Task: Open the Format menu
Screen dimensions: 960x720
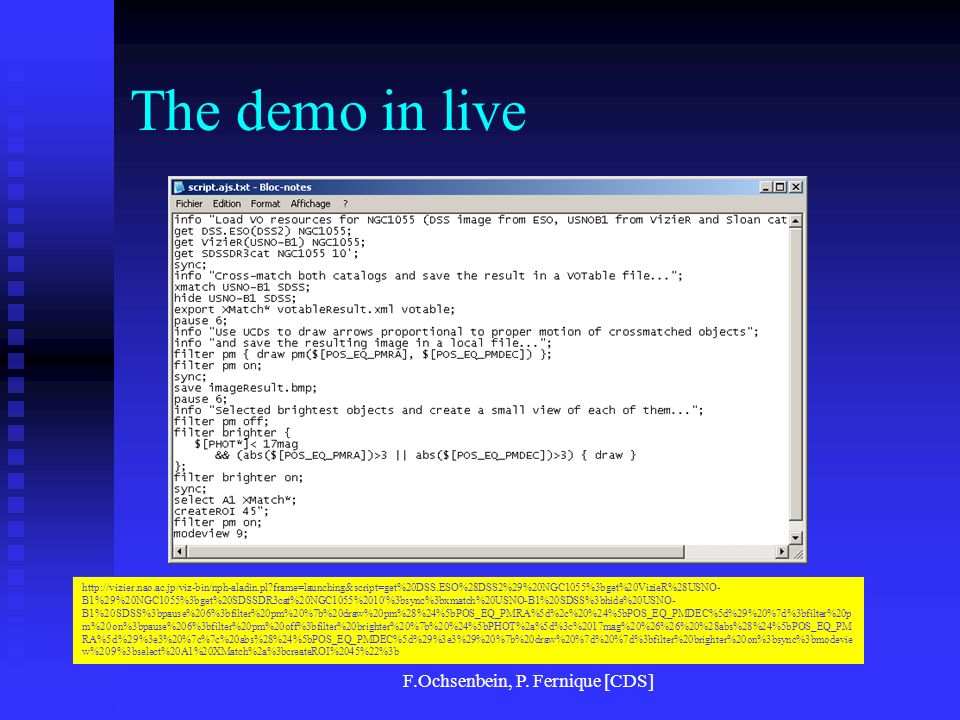Action: tap(265, 204)
